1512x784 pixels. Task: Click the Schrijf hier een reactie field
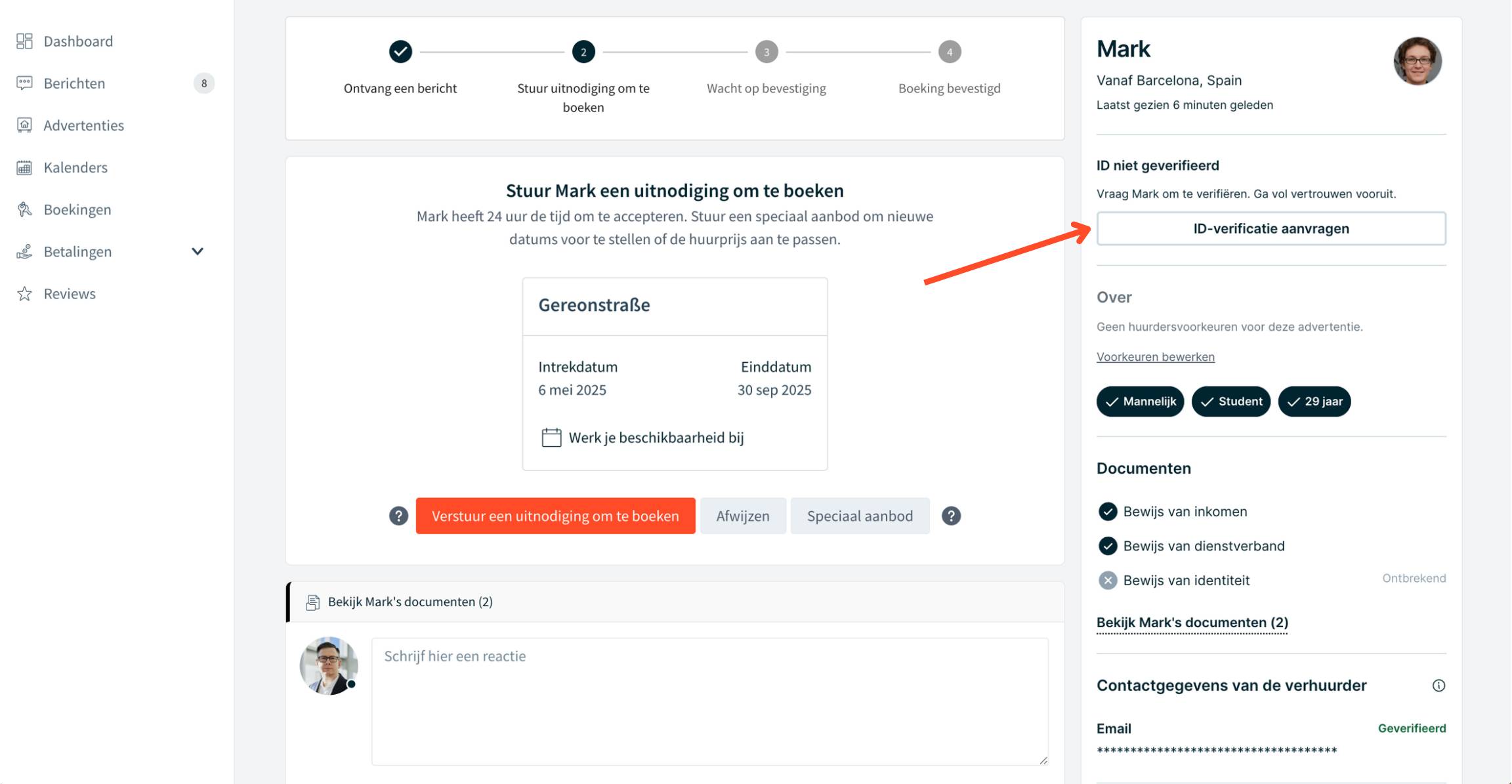[709, 701]
